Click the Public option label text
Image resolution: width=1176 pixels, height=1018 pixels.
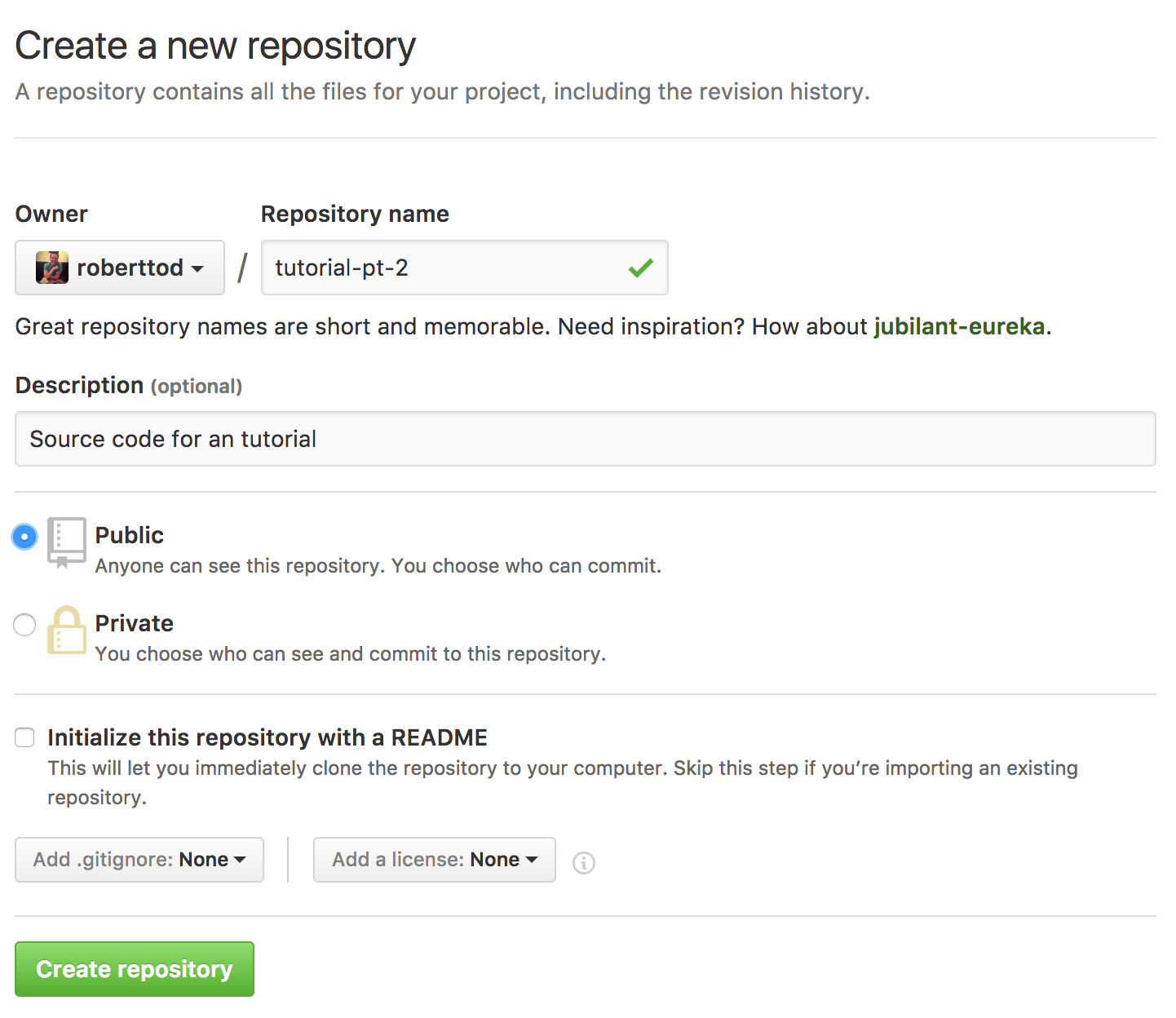pos(130,535)
